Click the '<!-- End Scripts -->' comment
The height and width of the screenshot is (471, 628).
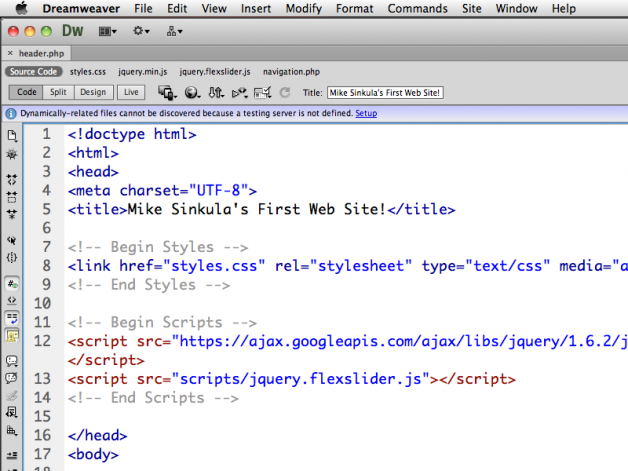pos(153,398)
